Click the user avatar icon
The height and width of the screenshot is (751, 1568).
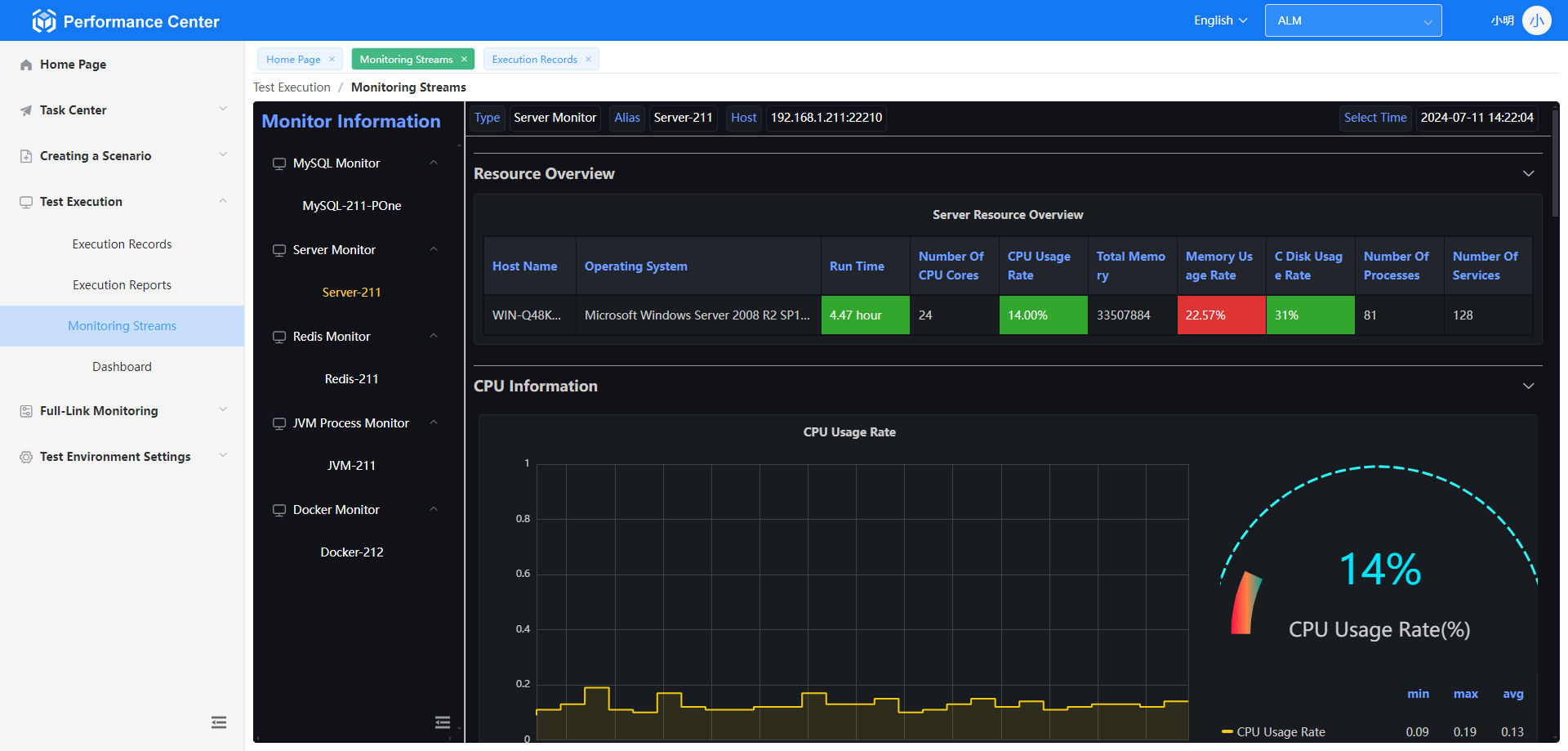(x=1537, y=20)
